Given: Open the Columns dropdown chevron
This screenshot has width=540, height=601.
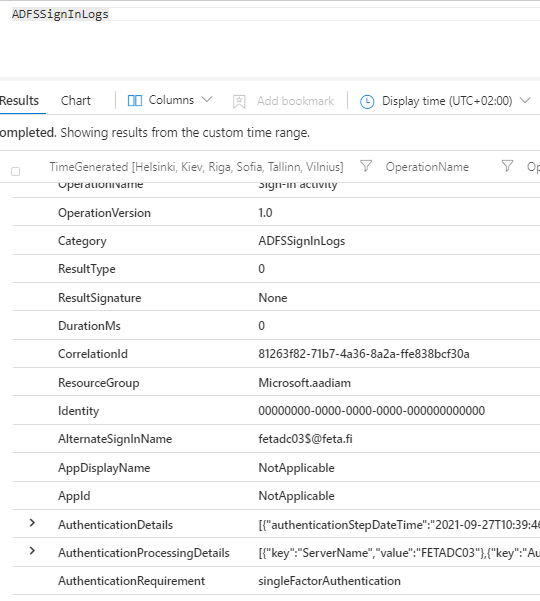Looking at the screenshot, I should click(x=207, y=100).
